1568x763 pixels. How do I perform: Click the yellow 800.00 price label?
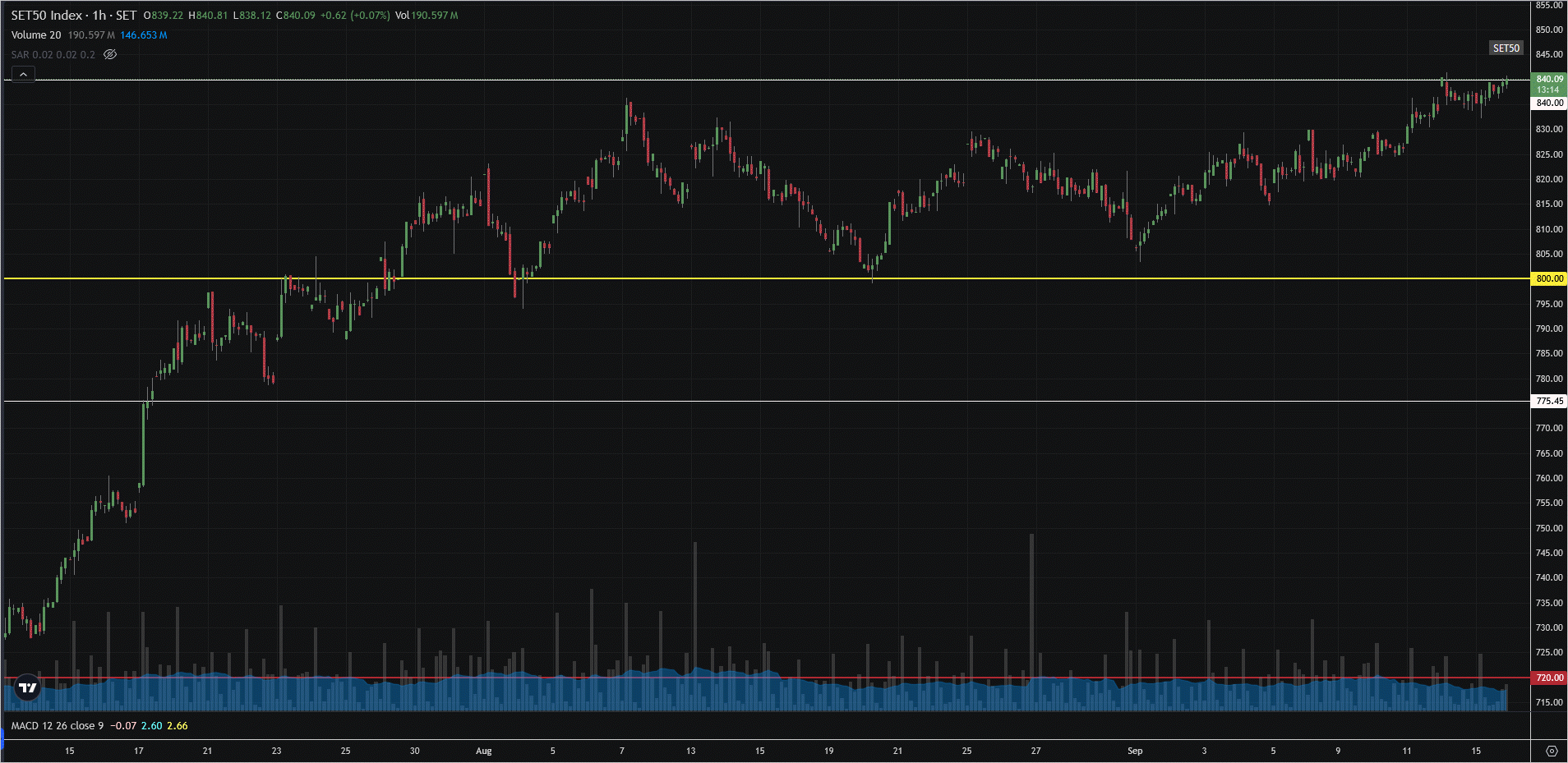click(x=1549, y=278)
